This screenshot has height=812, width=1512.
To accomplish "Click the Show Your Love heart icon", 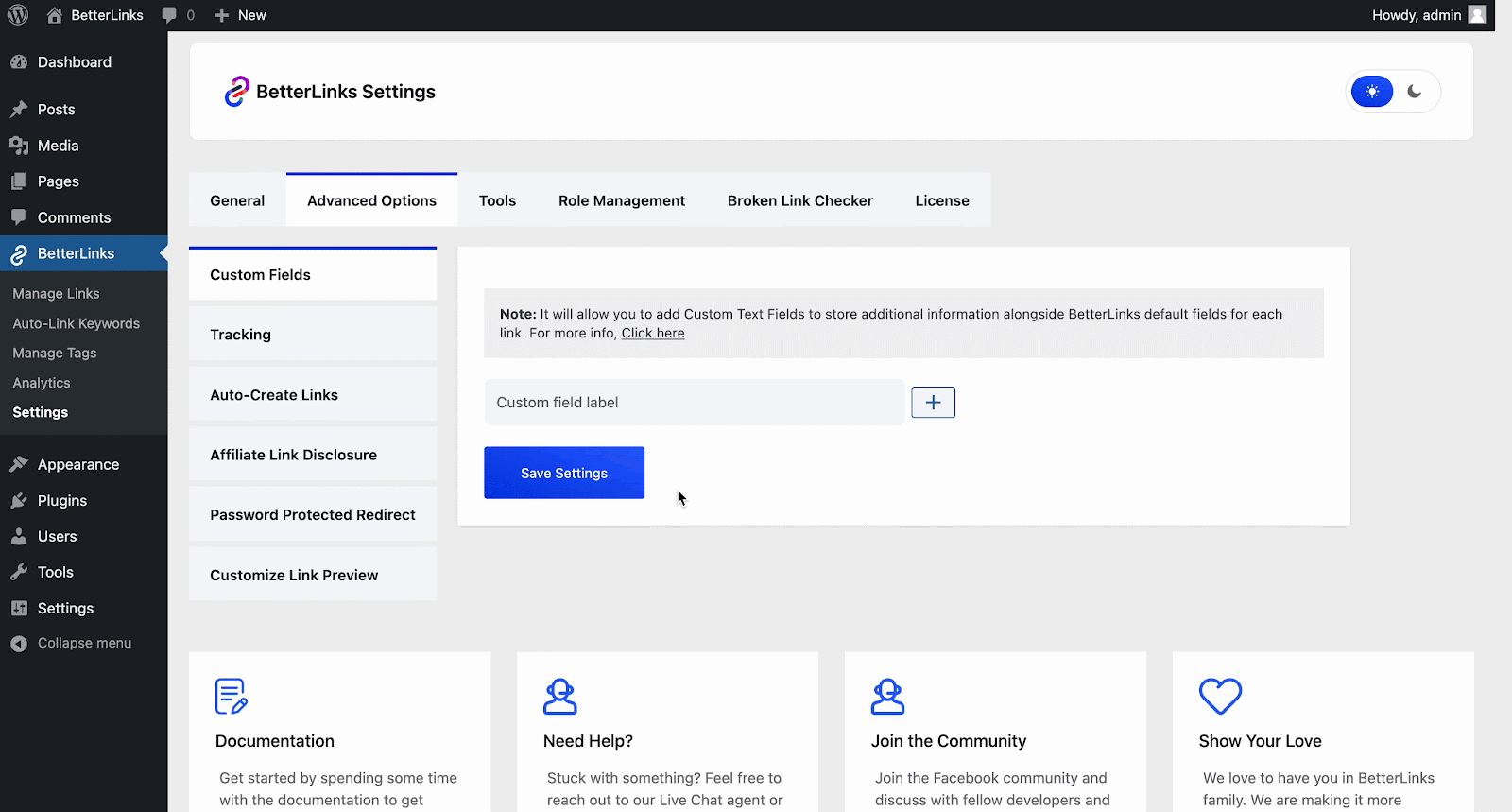I will 1220,697.
